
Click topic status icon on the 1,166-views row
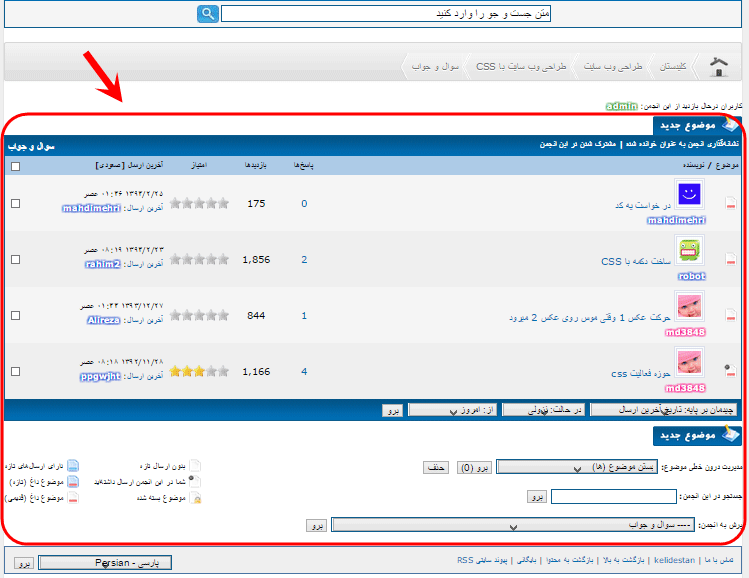coord(730,371)
